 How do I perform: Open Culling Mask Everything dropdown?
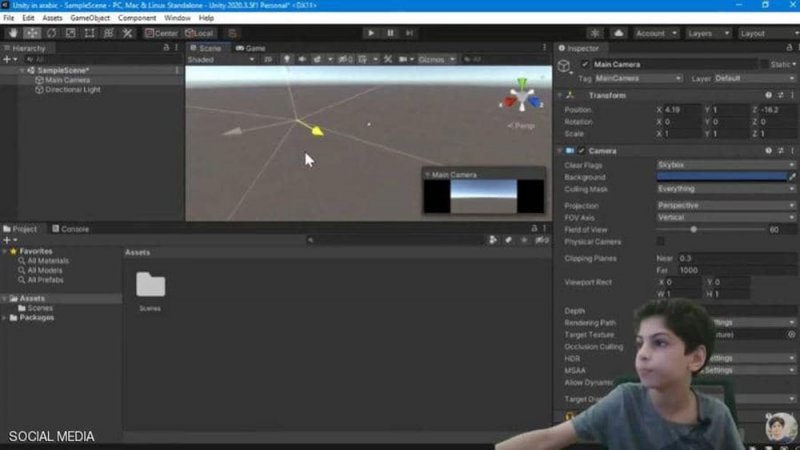click(x=726, y=189)
